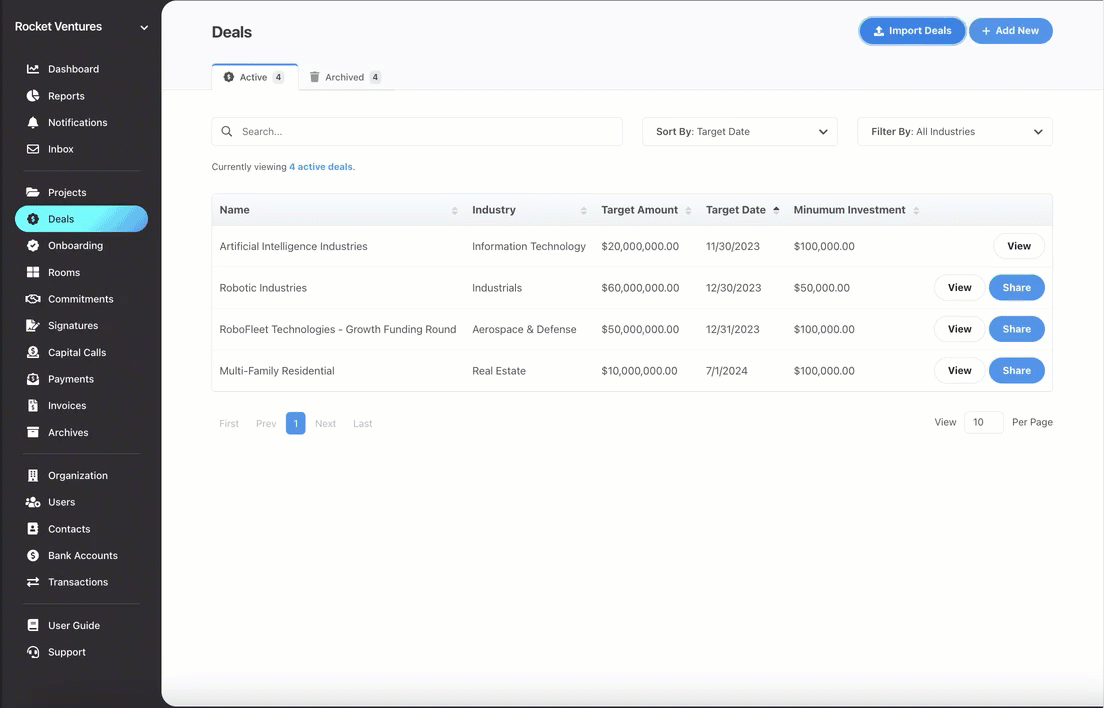Click the Inbox envelope icon
Image resolution: width=1104 pixels, height=708 pixels.
click(x=32, y=149)
